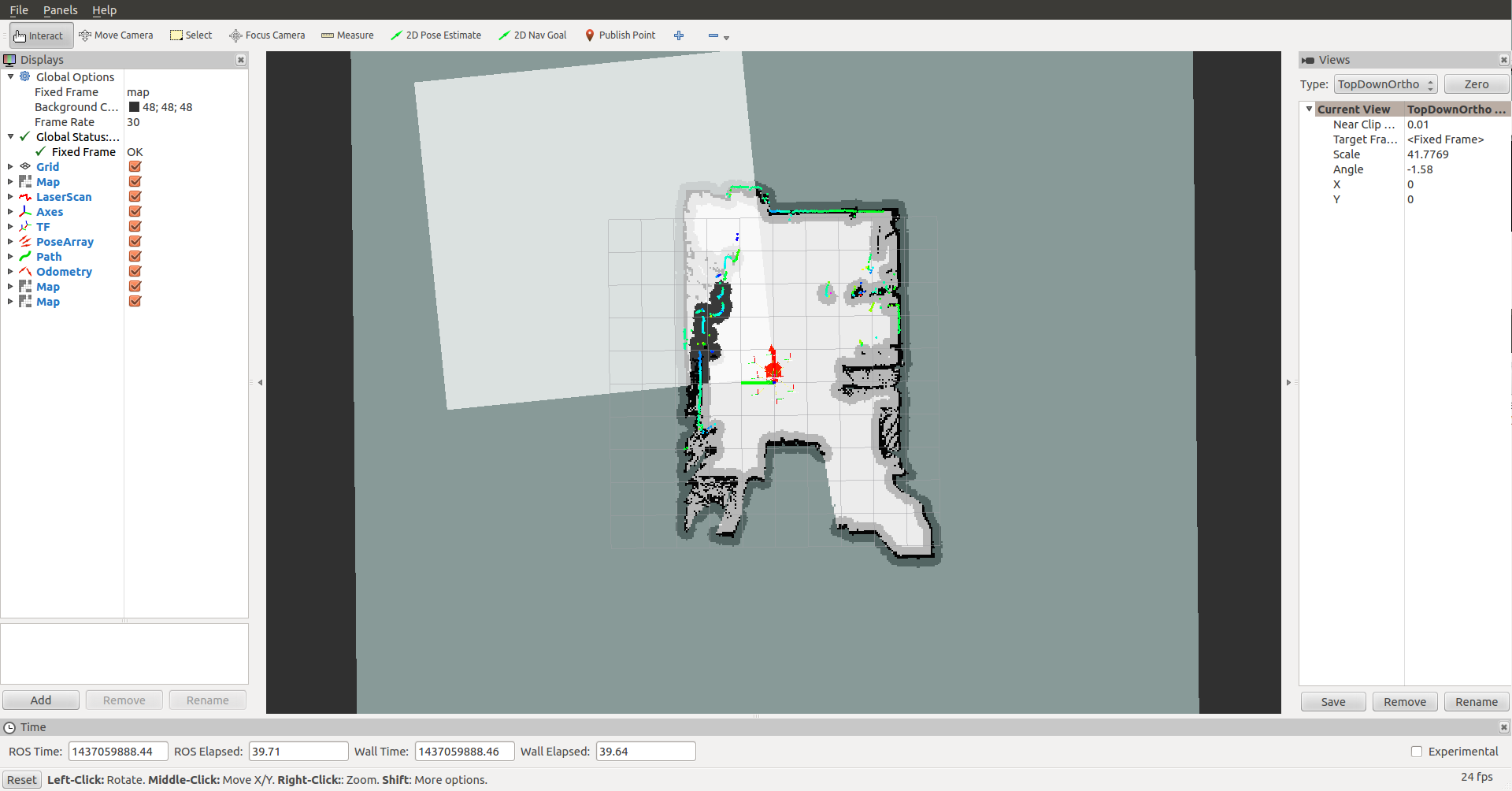
Task: Click the Displays panel monitor icon
Action: (x=9, y=60)
